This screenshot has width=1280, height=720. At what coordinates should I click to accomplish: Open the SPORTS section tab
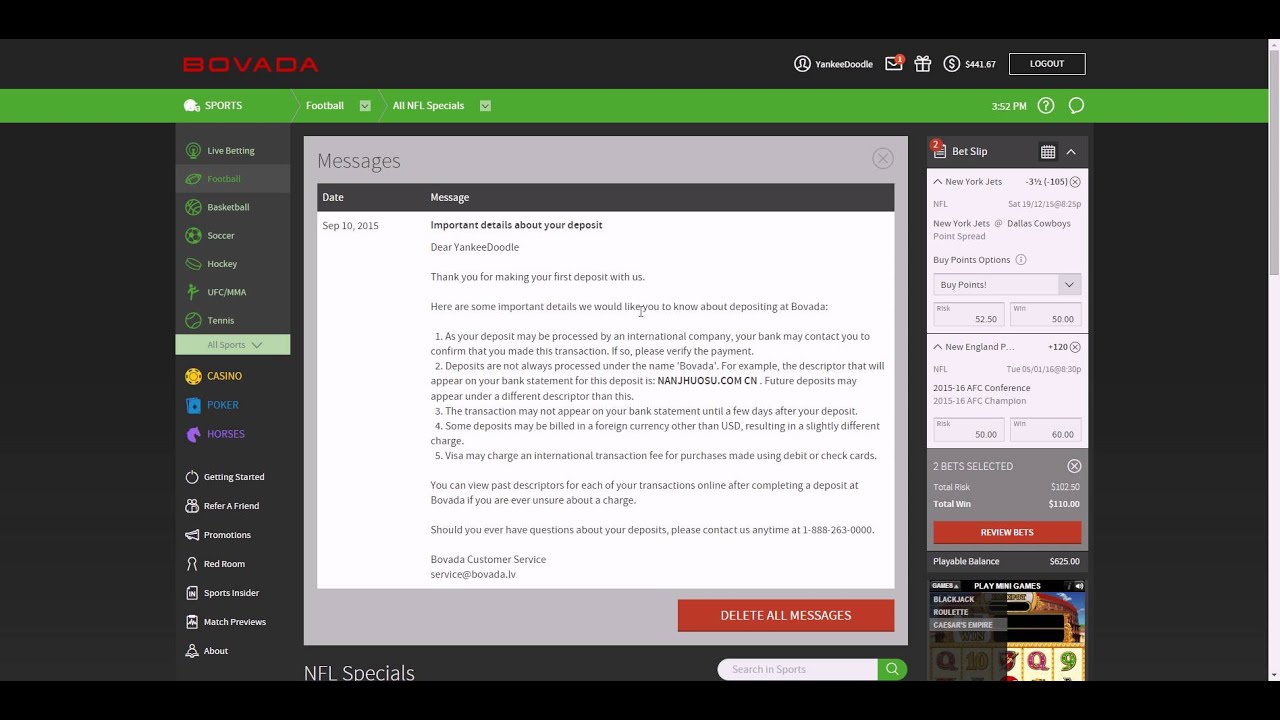[x=213, y=106]
